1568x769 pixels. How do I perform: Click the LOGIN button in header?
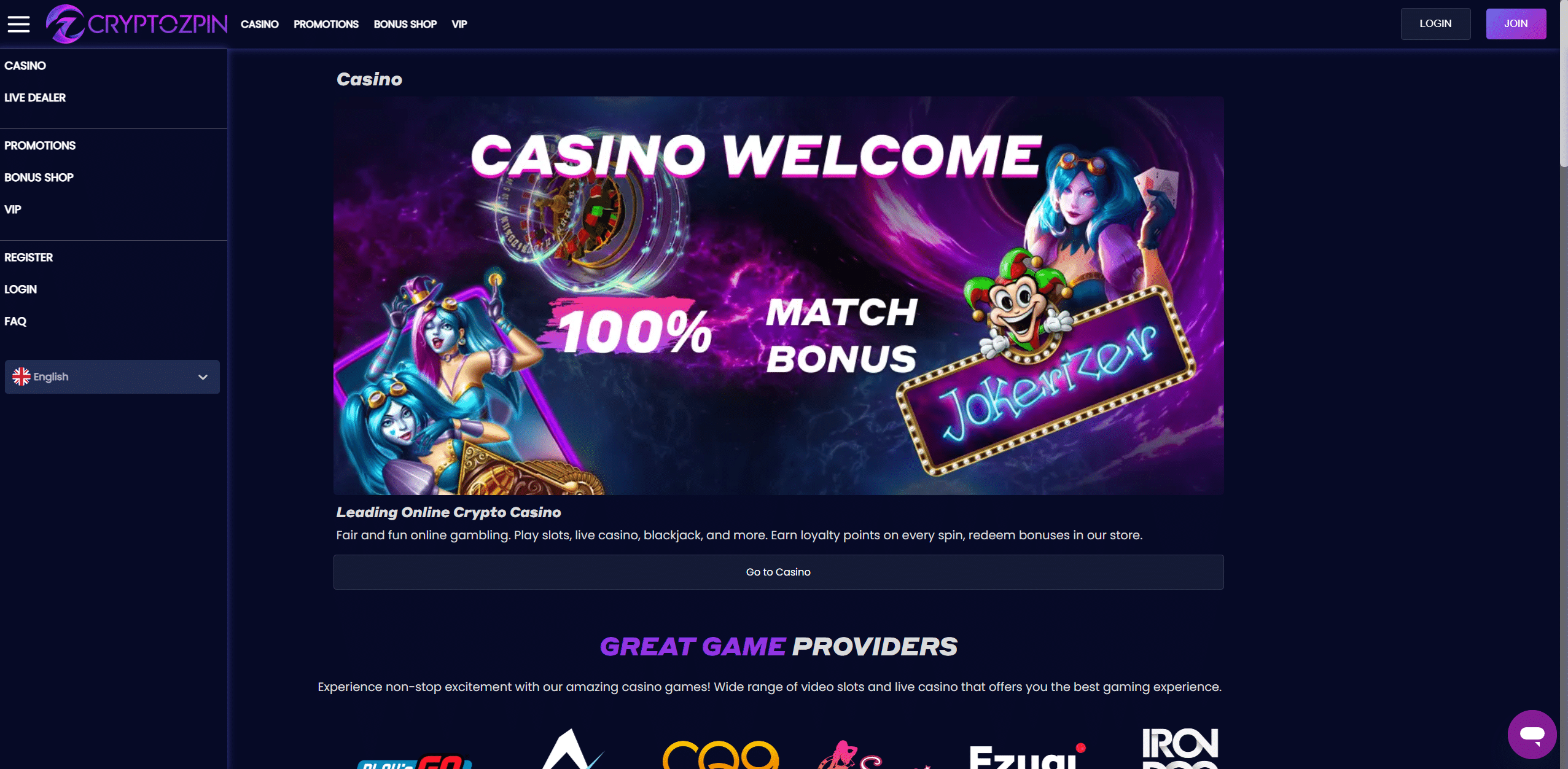pos(1435,23)
